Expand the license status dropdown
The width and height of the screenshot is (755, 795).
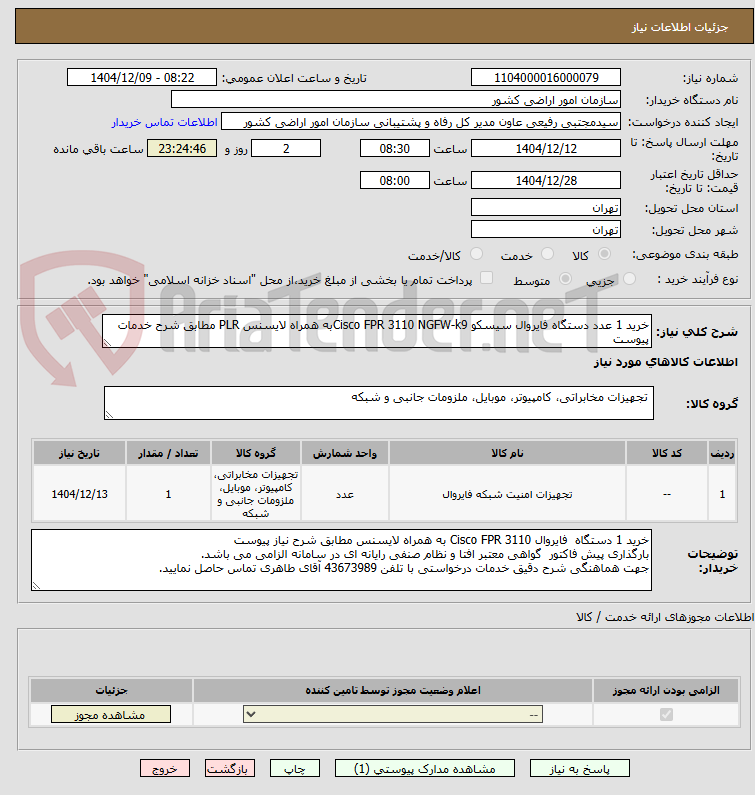click(393, 714)
